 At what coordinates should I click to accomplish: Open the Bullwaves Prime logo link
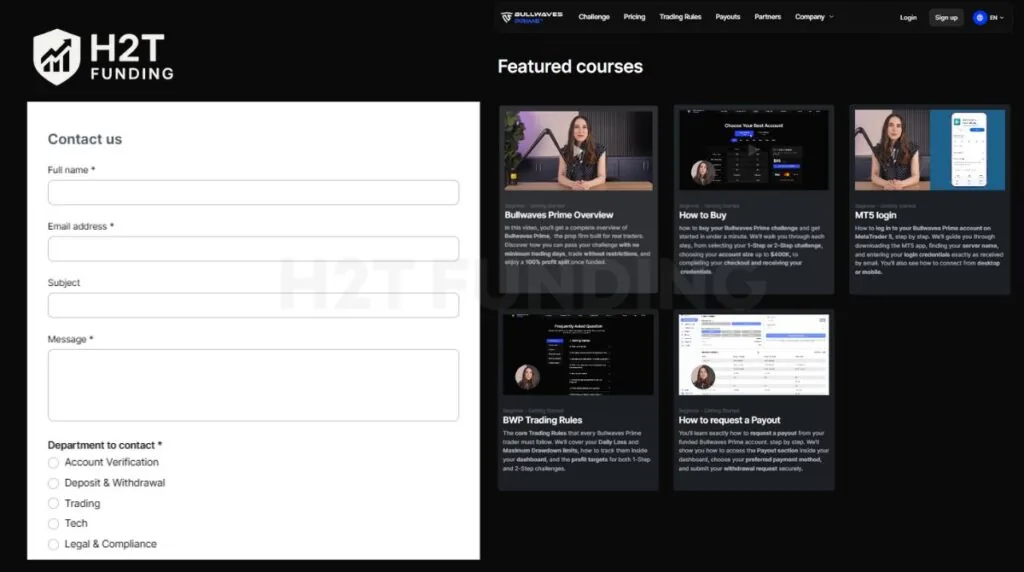(x=532, y=17)
